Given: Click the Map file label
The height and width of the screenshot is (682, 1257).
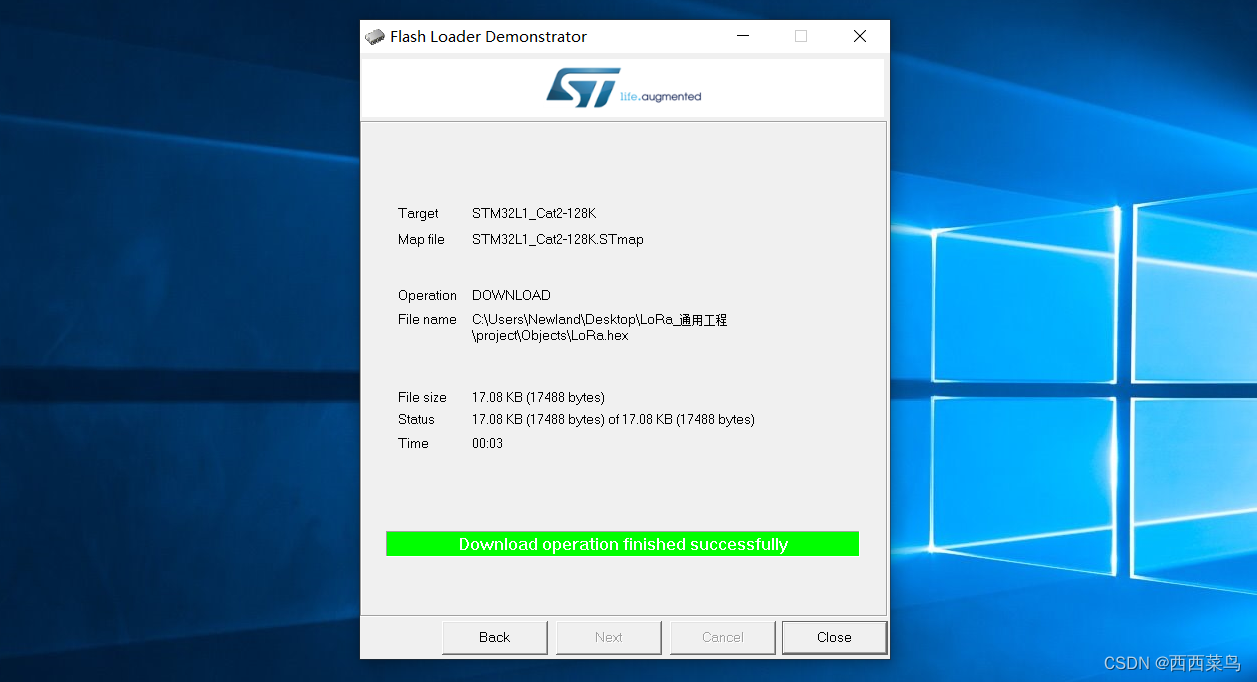Looking at the screenshot, I should [421, 239].
